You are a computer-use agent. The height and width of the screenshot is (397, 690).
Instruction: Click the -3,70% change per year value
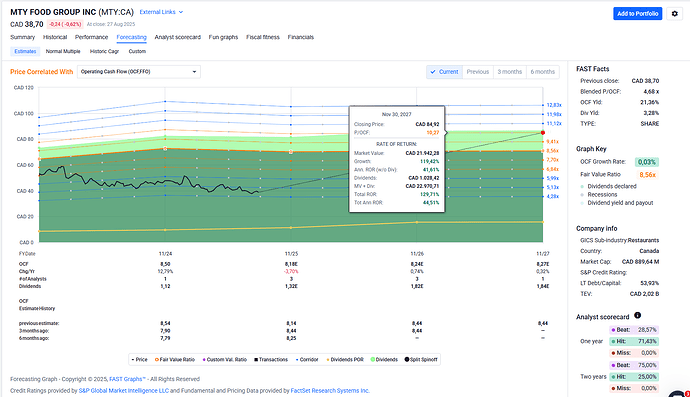pyautogui.click(x=291, y=272)
